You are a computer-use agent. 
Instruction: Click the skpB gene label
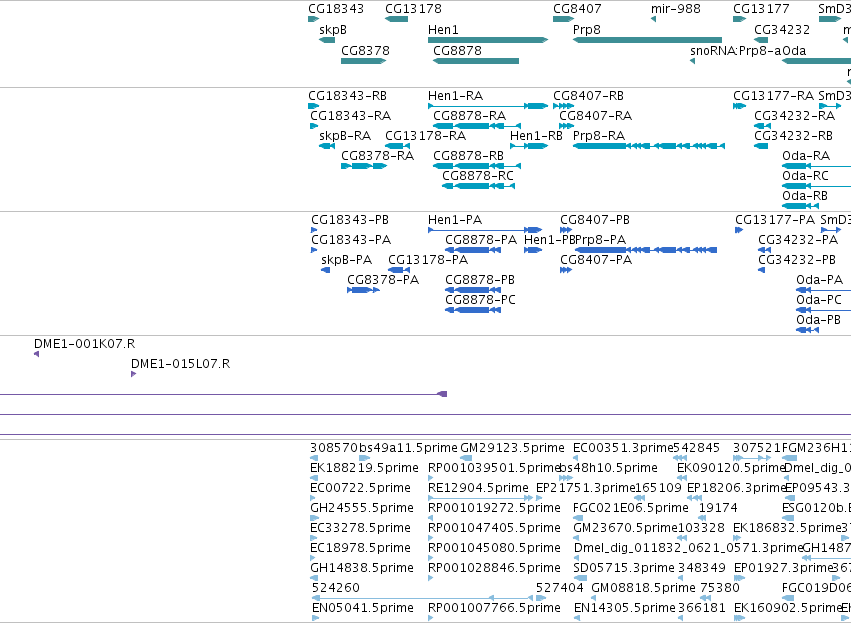click(333, 30)
